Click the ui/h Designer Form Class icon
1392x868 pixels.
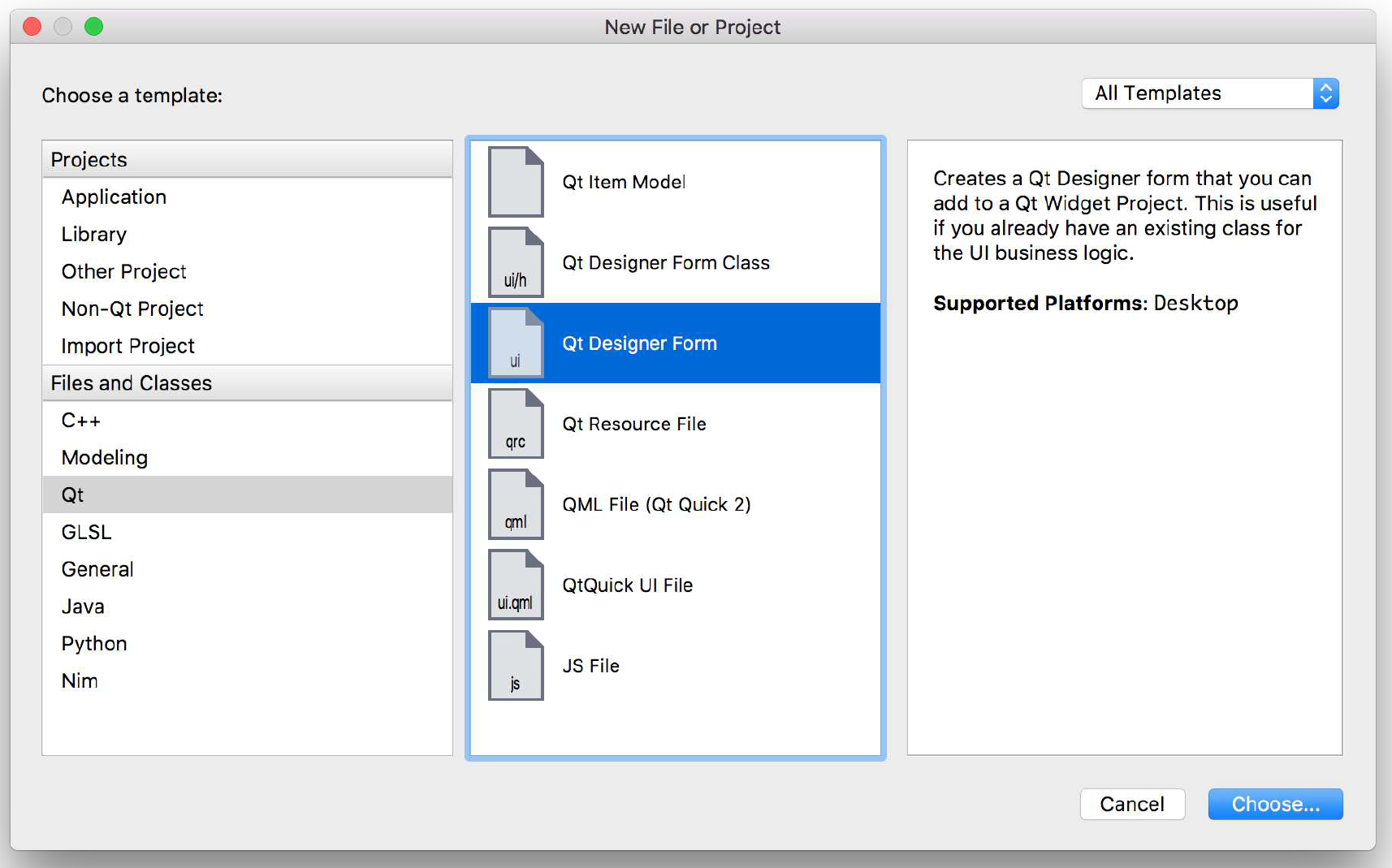coord(516,262)
